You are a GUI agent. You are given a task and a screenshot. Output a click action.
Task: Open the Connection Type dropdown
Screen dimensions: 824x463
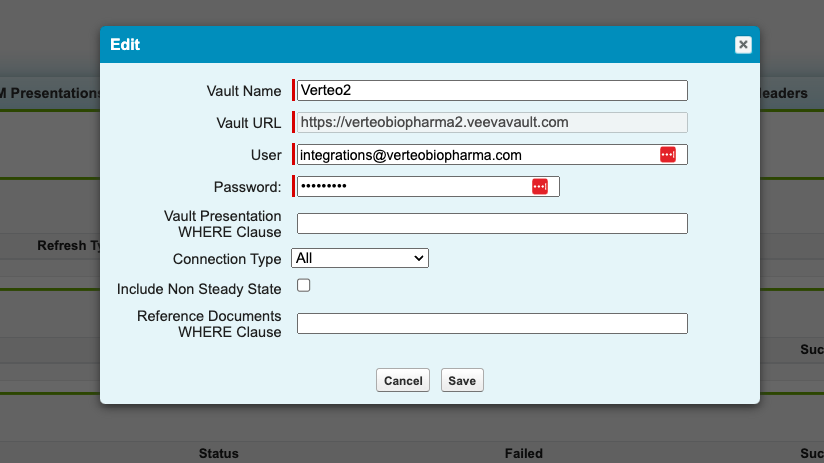(360, 258)
